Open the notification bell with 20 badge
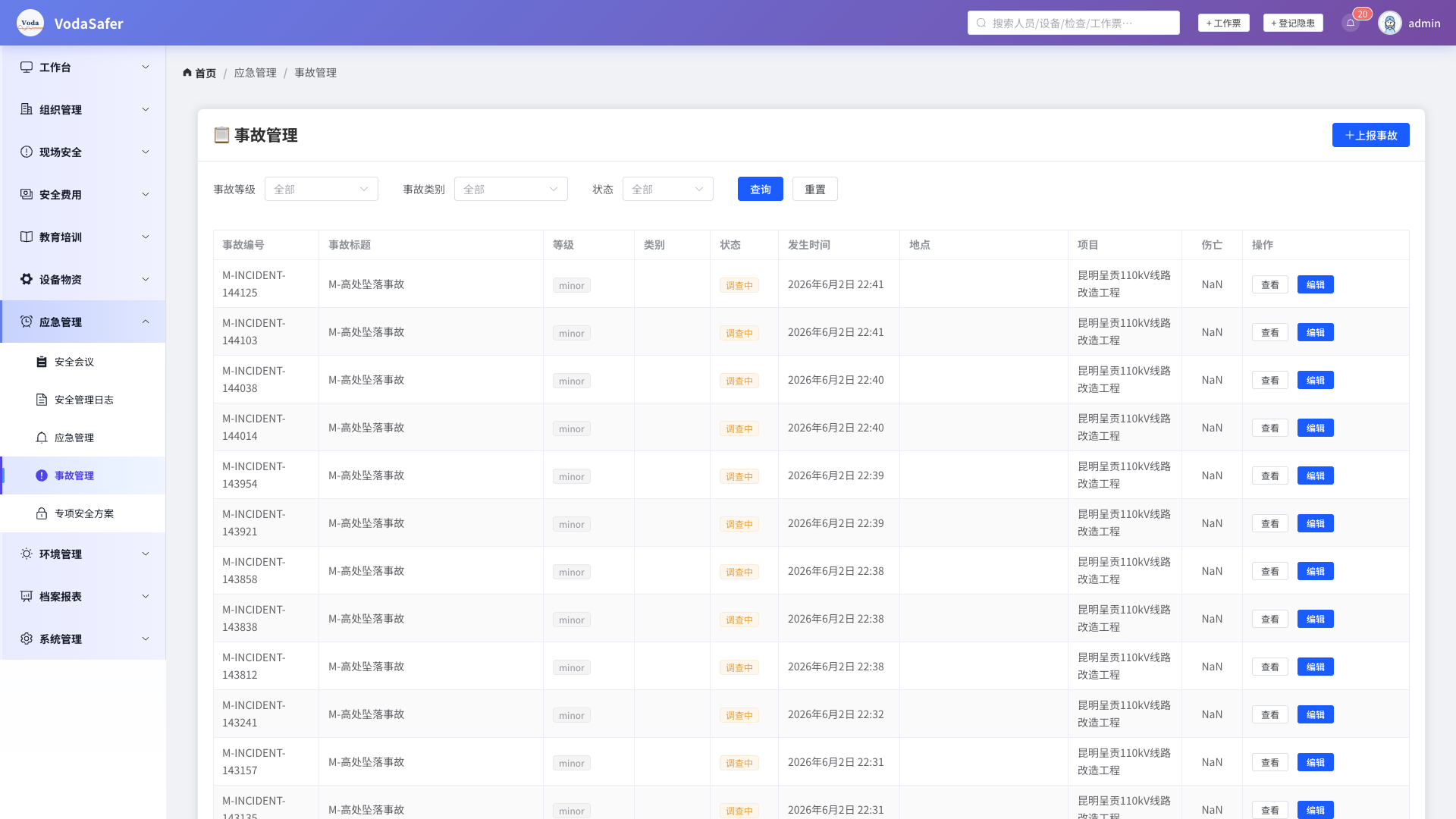 [x=1351, y=23]
